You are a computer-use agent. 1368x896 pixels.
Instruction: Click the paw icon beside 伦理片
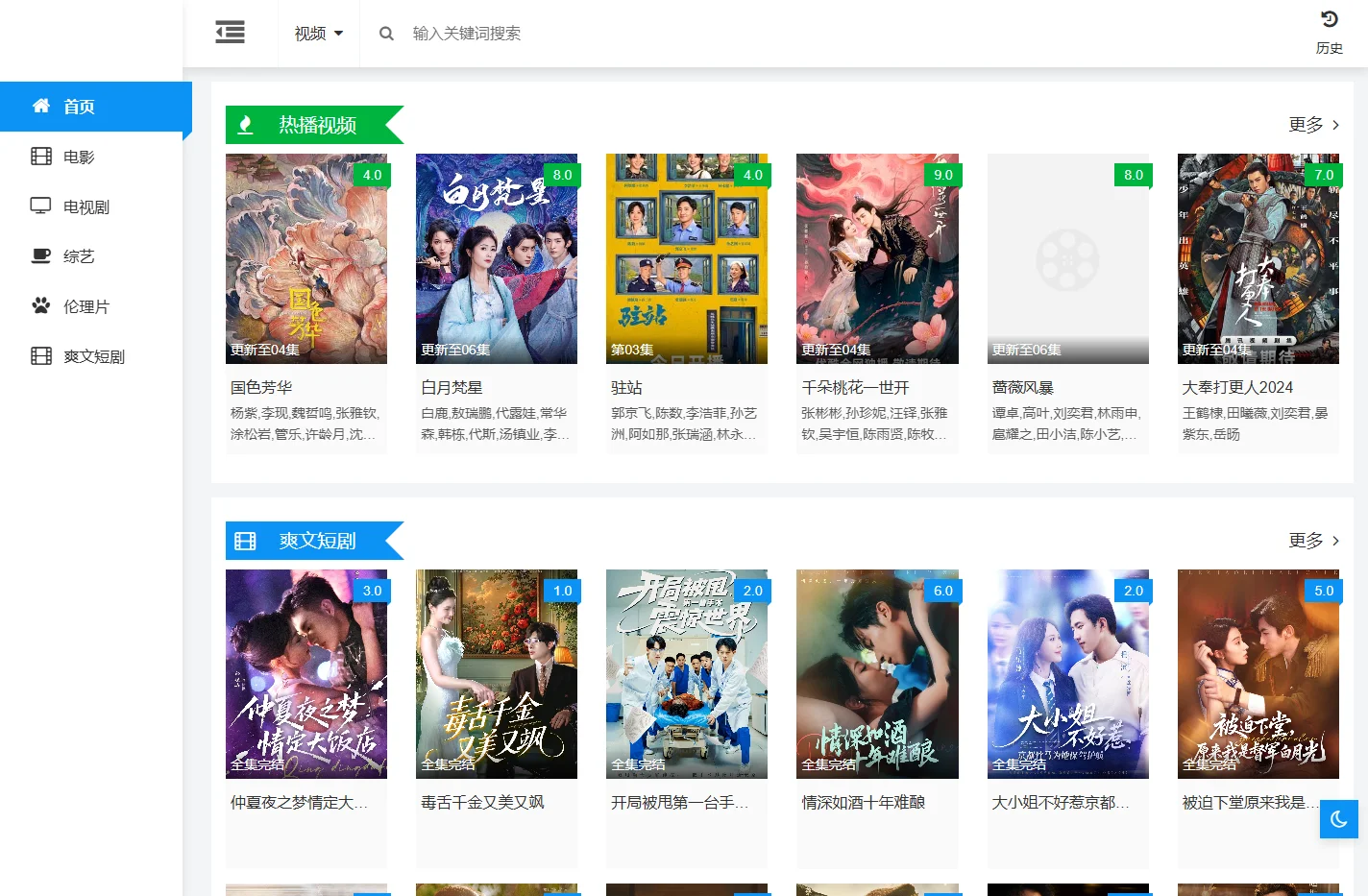point(40,305)
